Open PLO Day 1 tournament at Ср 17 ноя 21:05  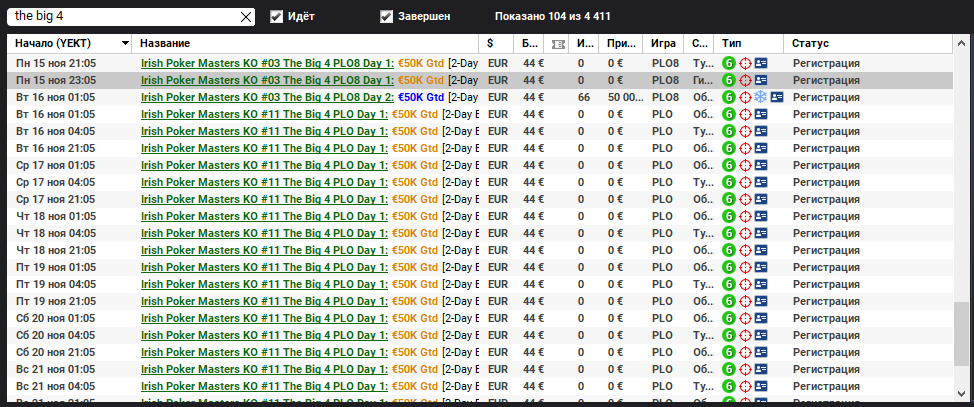pos(264,199)
